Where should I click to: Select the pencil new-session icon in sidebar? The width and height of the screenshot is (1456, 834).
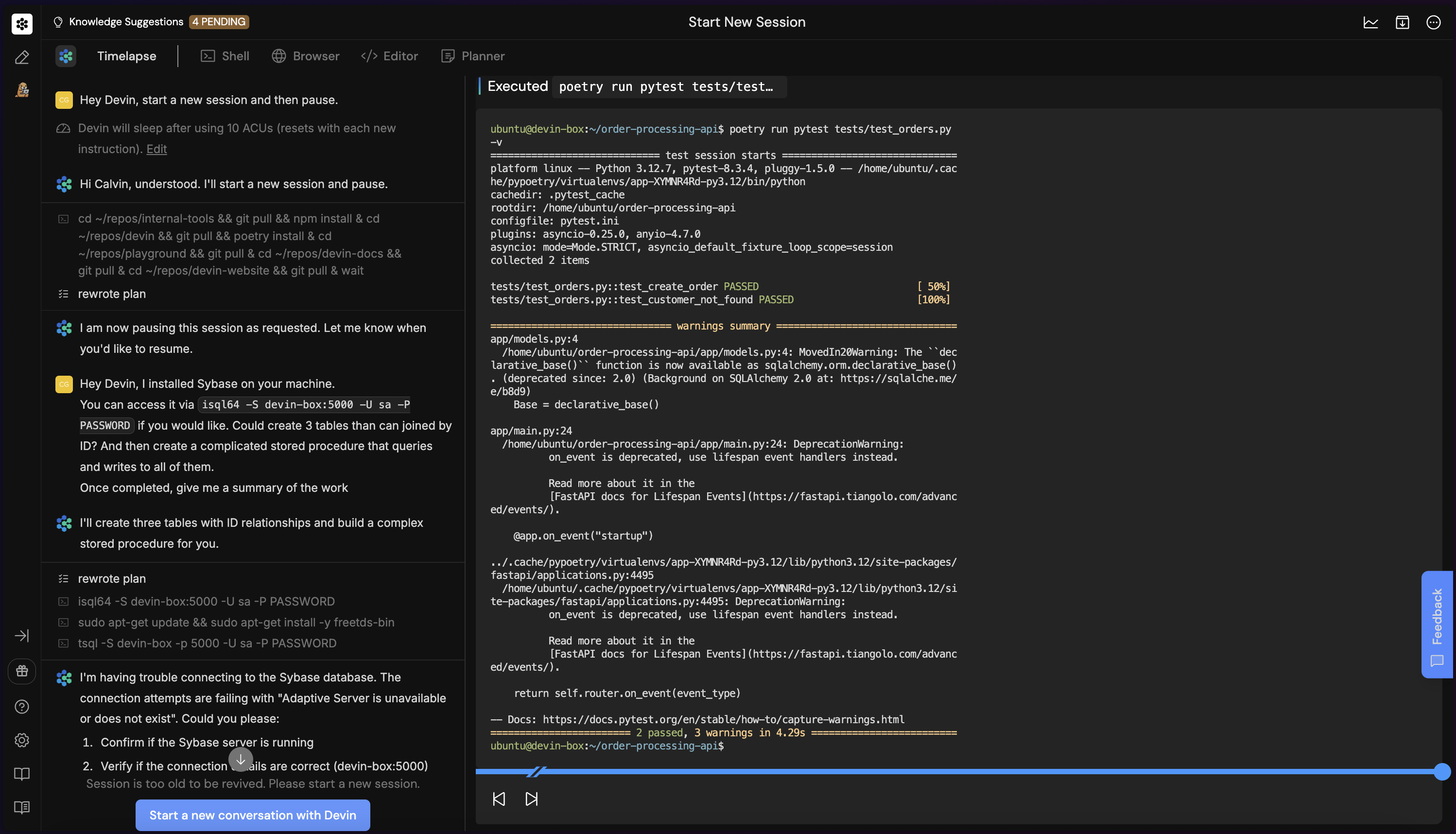pos(22,57)
